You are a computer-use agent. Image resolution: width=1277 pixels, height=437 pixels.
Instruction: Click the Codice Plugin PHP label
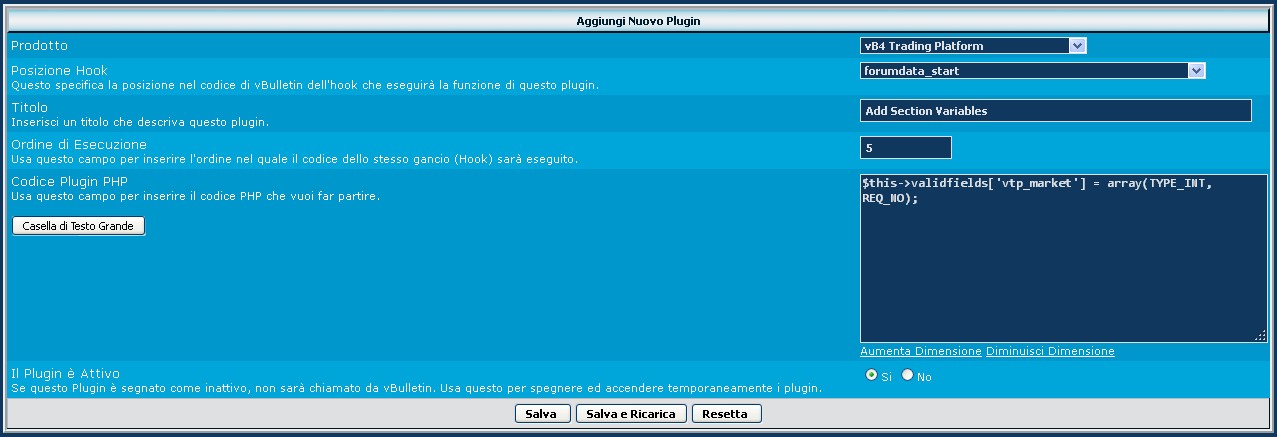click(69, 181)
